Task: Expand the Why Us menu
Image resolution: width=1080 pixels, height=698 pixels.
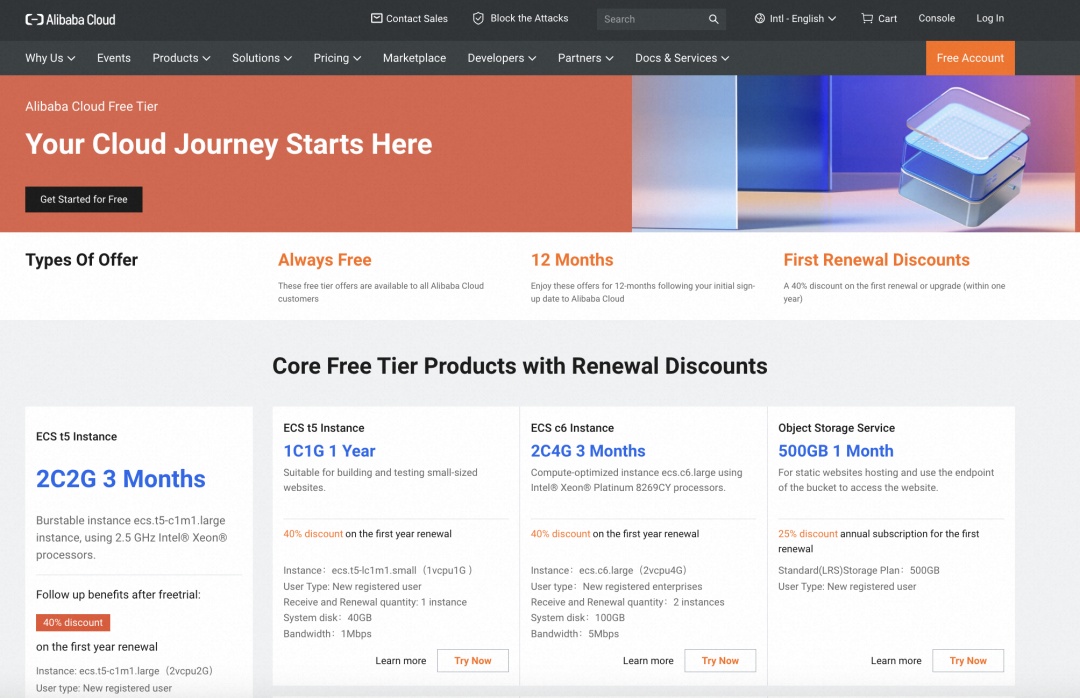Action: point(50,58)
